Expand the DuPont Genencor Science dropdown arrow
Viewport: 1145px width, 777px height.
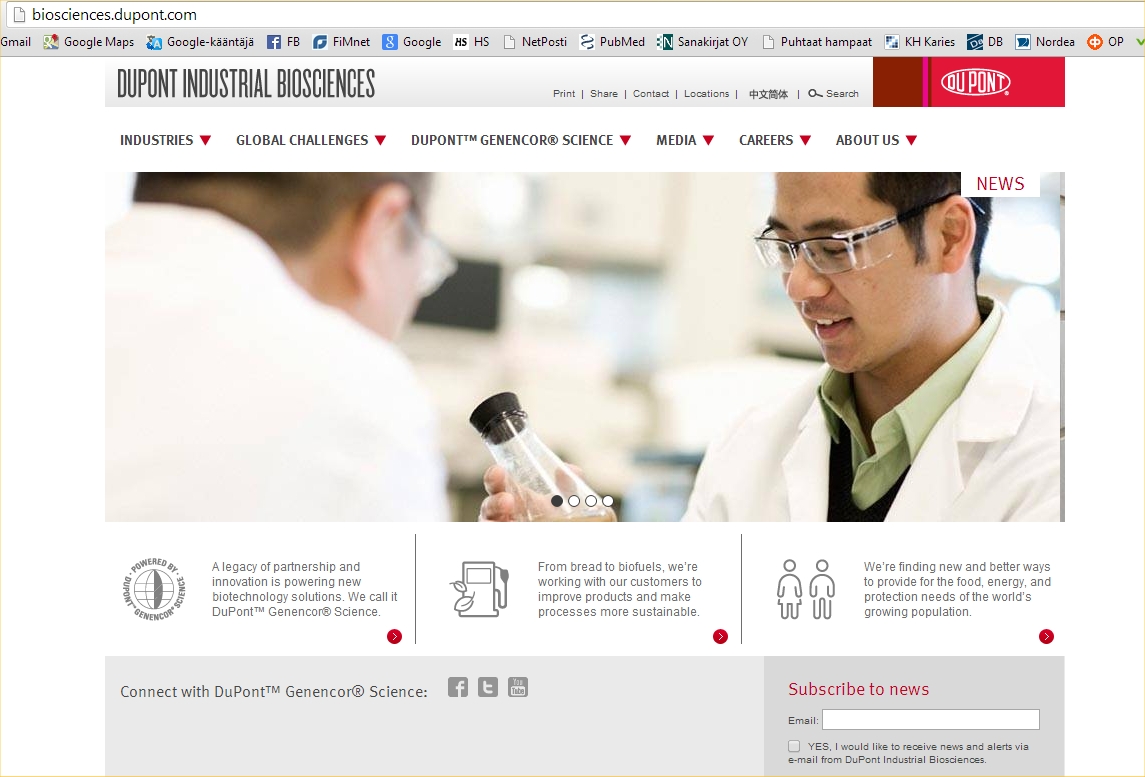625,140
